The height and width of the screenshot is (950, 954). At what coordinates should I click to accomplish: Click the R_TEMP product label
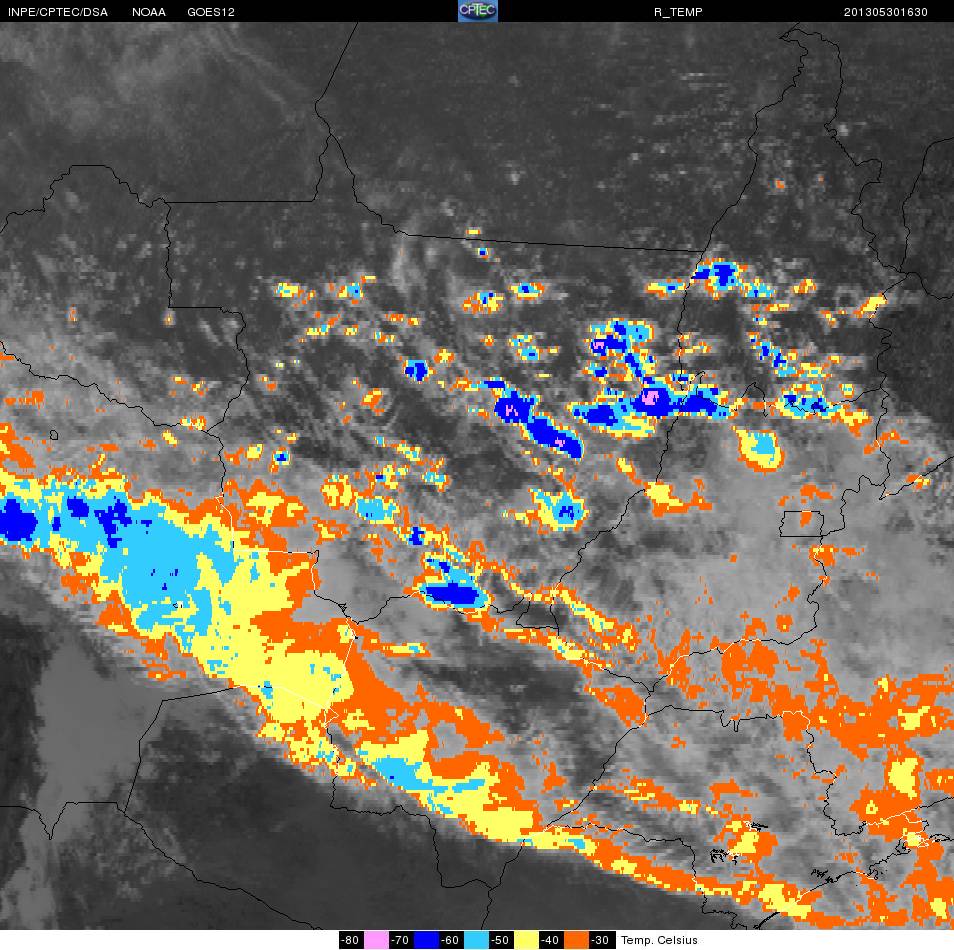(x=678, y=12)
